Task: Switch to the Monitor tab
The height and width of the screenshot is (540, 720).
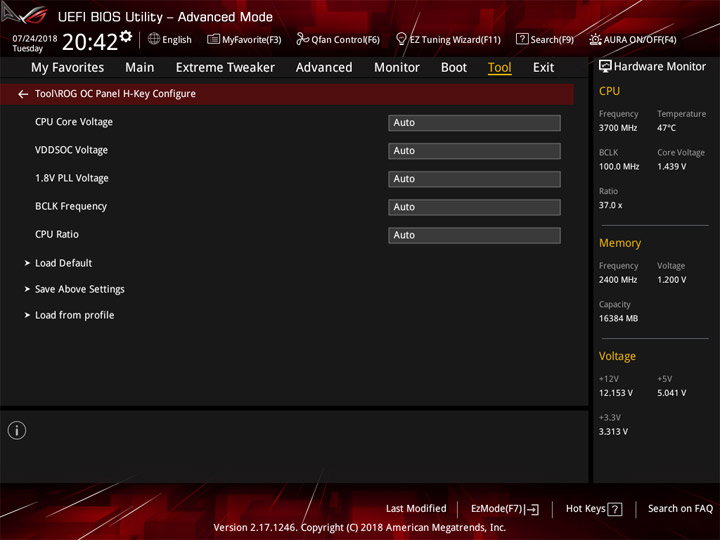Action: [x=397, y=68]
